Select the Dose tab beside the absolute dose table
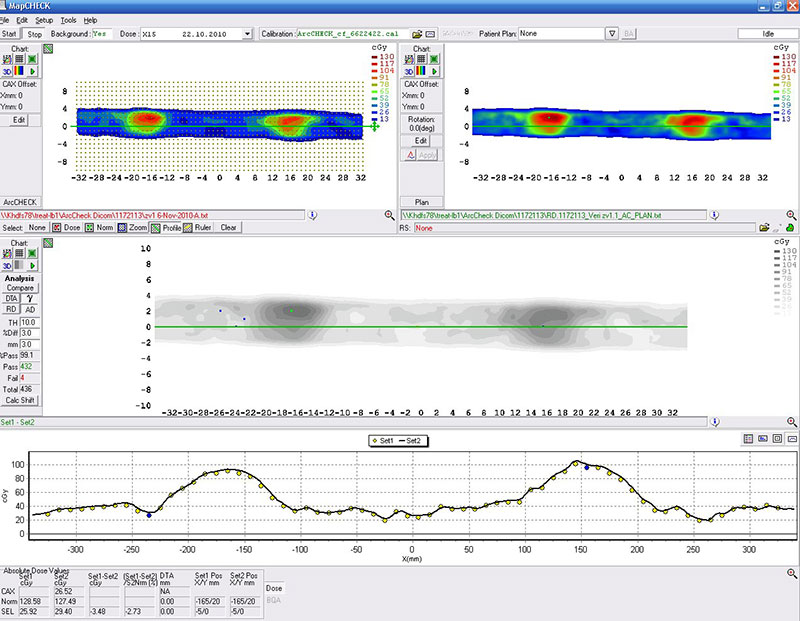This screenshot has height=621, width=800. (x=274, y=588)
